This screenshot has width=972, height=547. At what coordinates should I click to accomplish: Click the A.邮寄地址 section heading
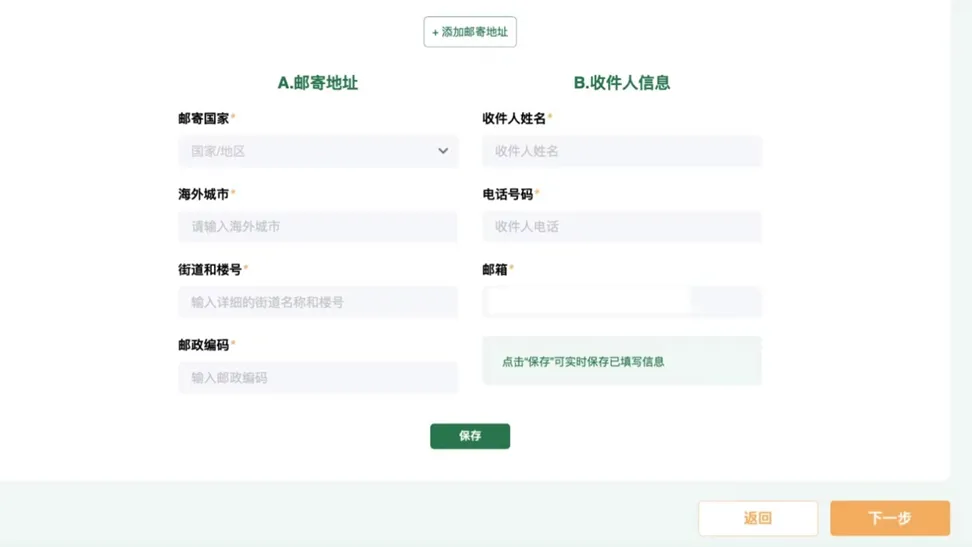[x=317, y=83]
